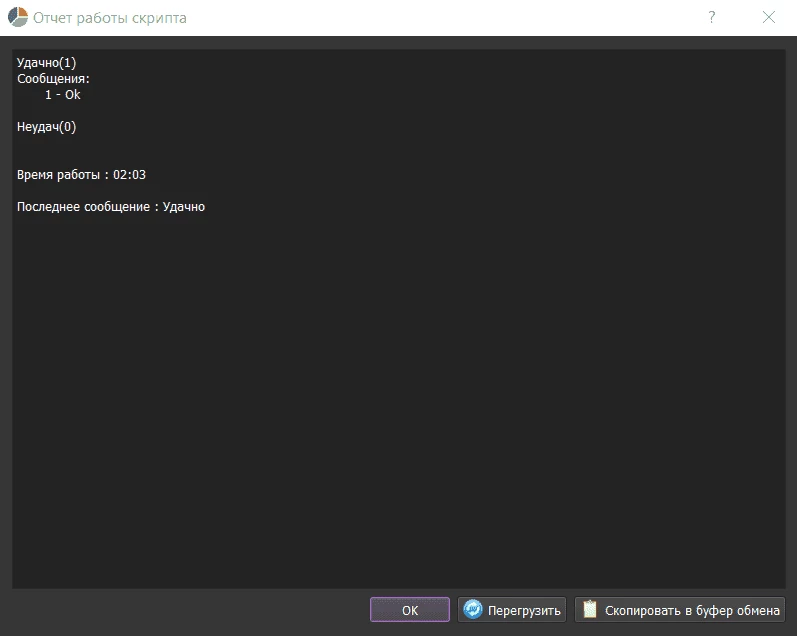Click the Перегрузить button

coord(511,610)
